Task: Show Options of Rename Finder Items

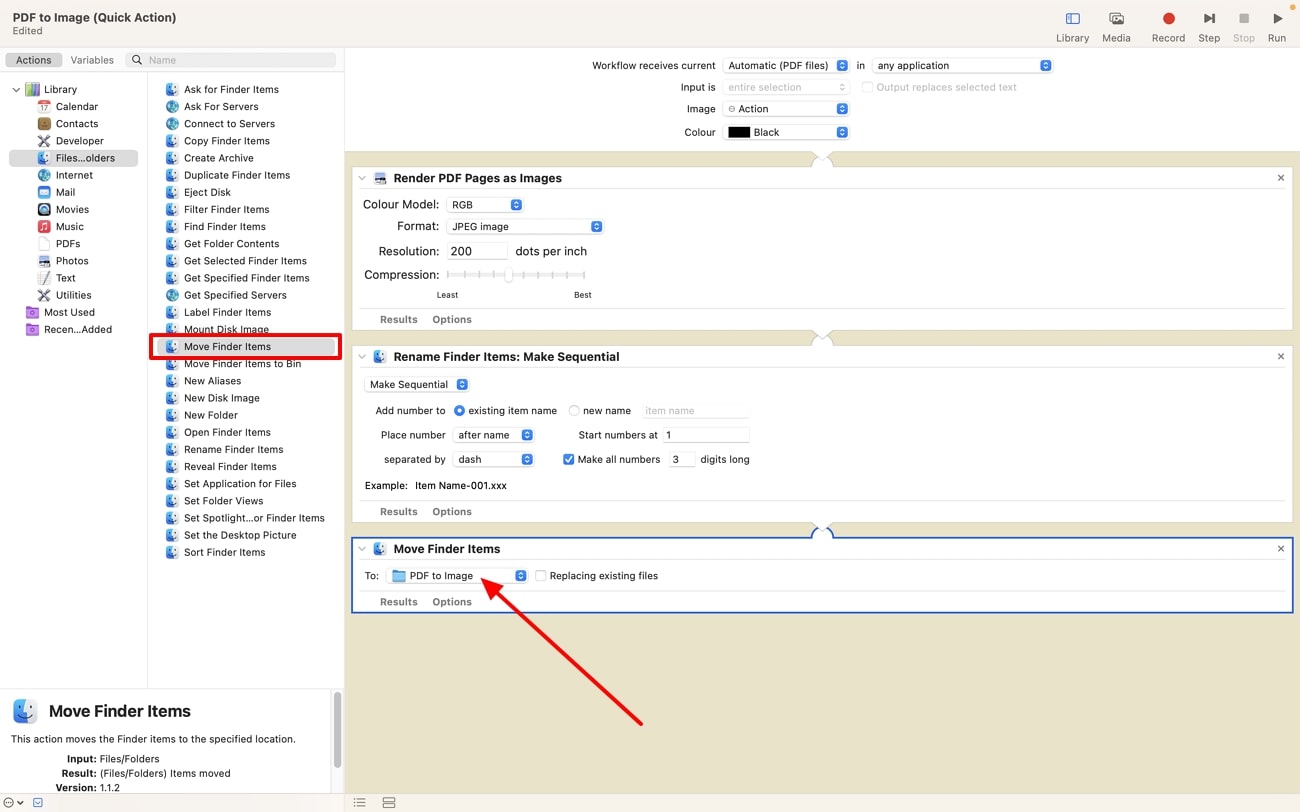Action: point(452,512)
